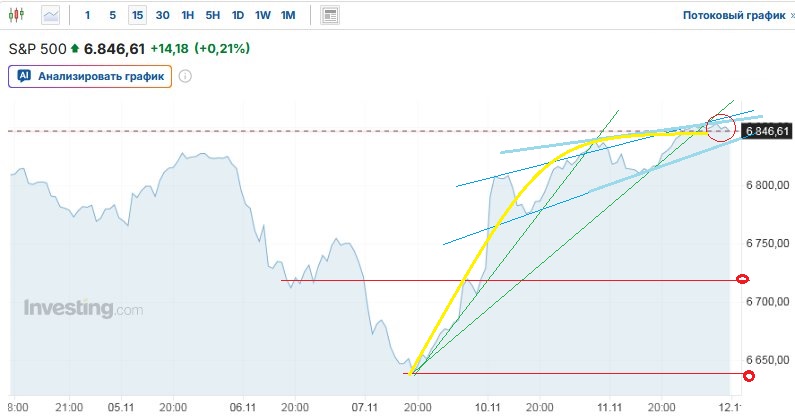The image size is (795, 419).
Task: Select the 1 minute timeframe
Action: pos(87,16)
